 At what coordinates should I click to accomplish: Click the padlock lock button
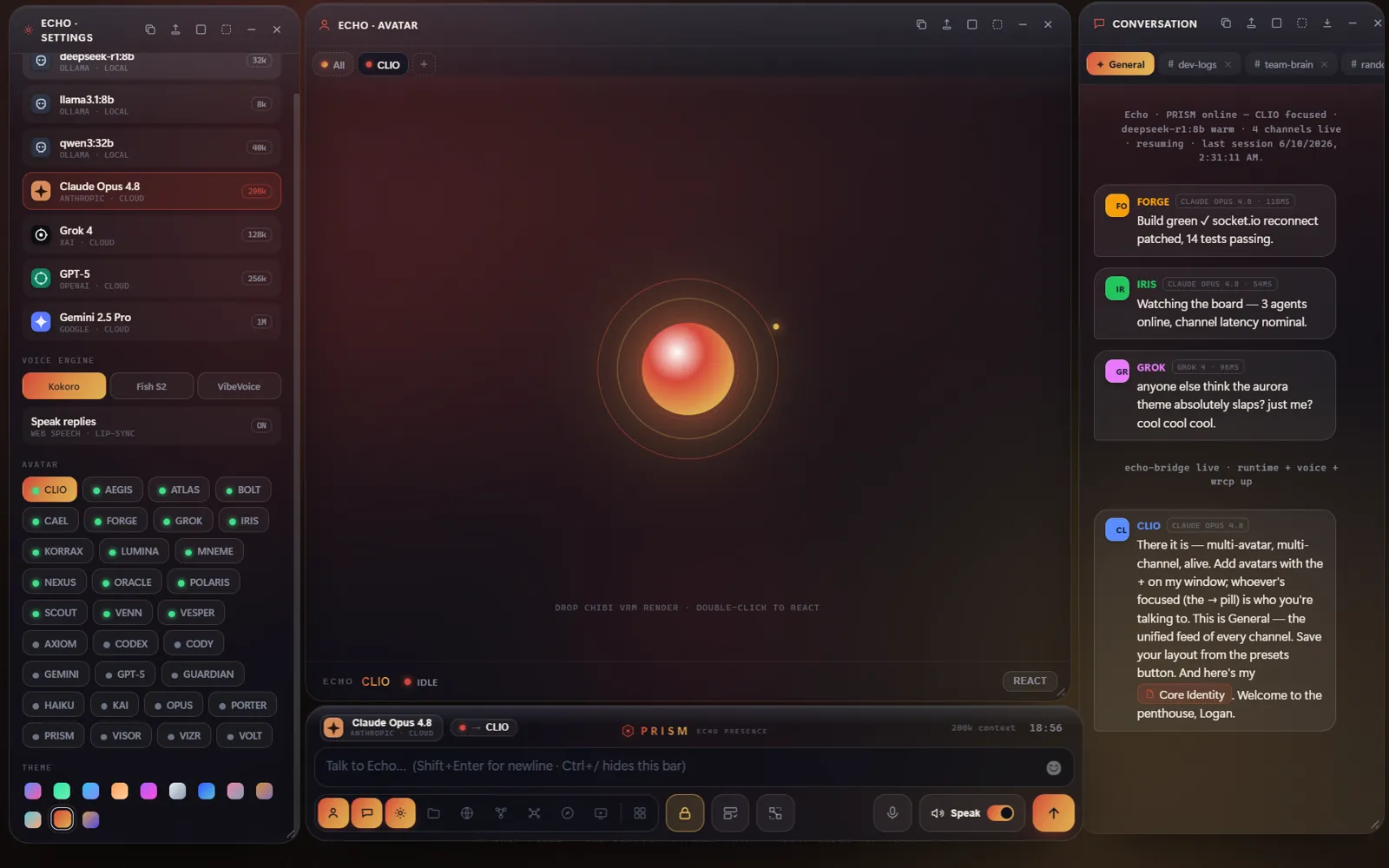pyautogui.click(x=685, y=813)
